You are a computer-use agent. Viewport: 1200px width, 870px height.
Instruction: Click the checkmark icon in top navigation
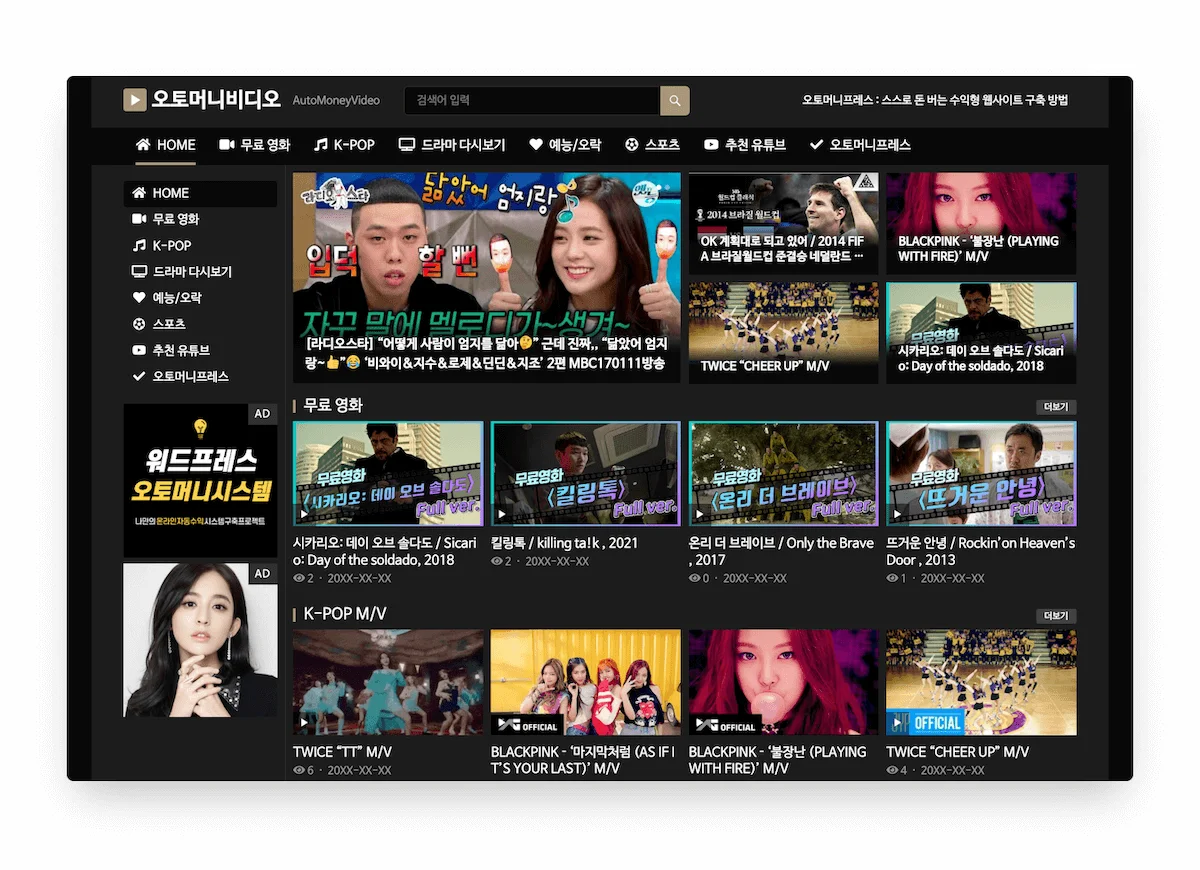(x=816, y=145)
